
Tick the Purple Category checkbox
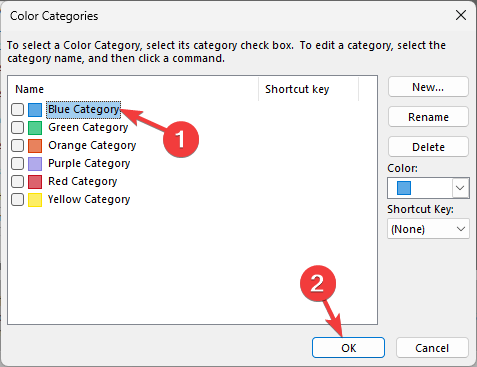point(17,163)
